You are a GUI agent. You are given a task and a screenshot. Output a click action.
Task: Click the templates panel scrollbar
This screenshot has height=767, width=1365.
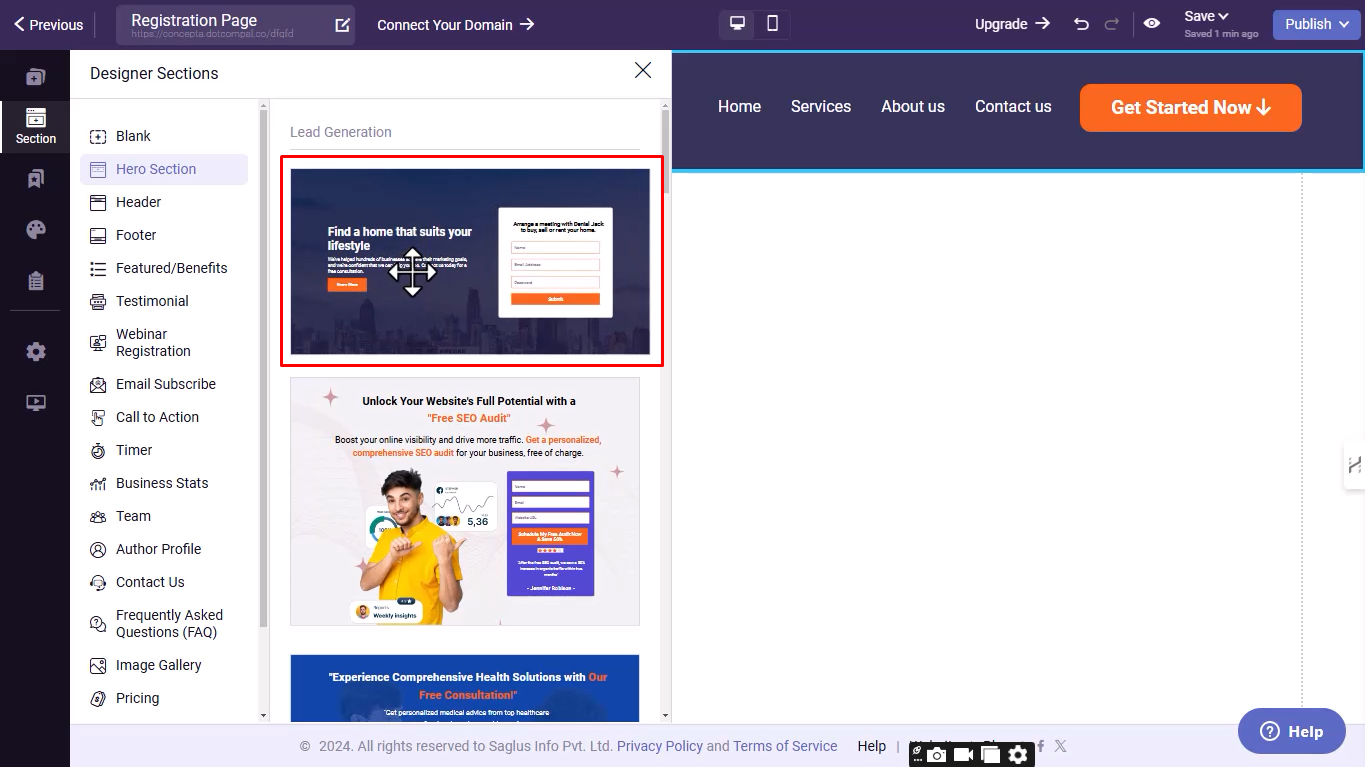click(666, 150)
